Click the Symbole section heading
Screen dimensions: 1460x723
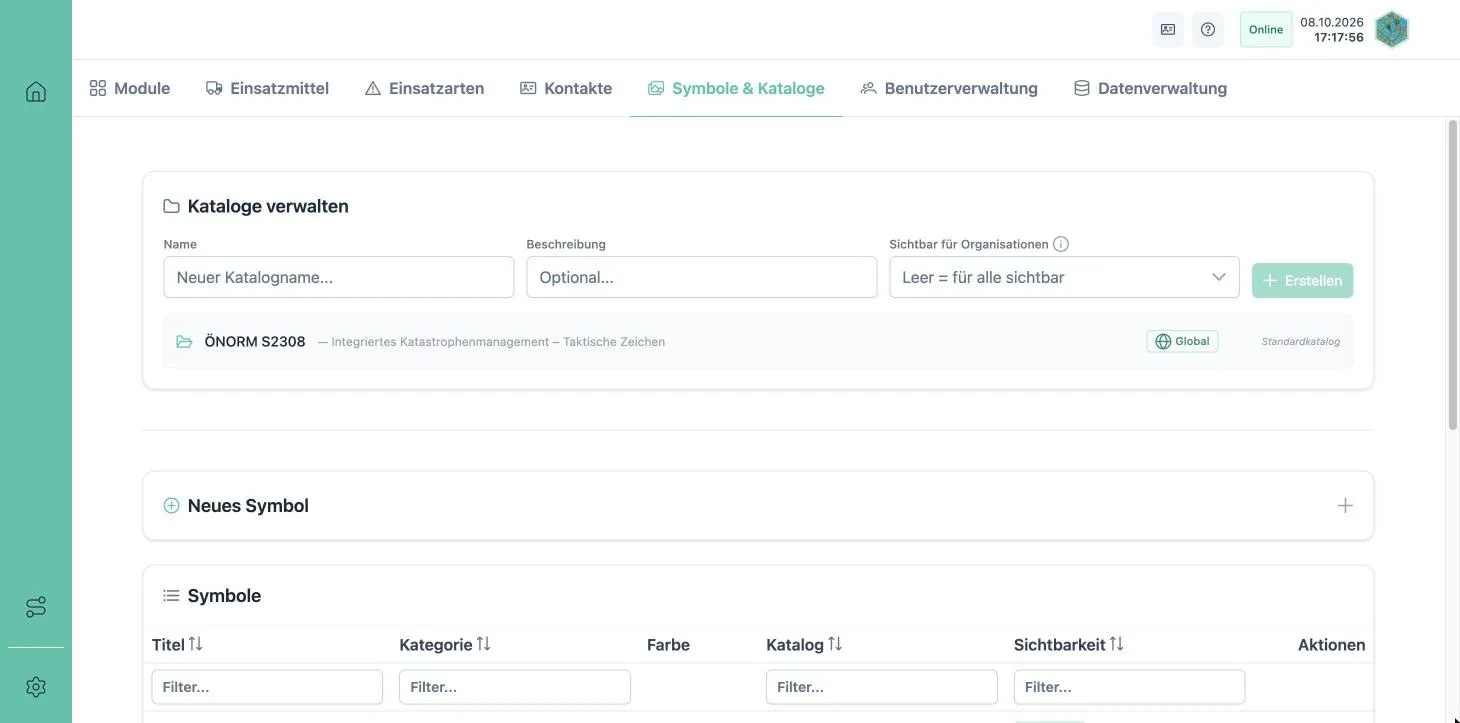click(x=224, y=596)
